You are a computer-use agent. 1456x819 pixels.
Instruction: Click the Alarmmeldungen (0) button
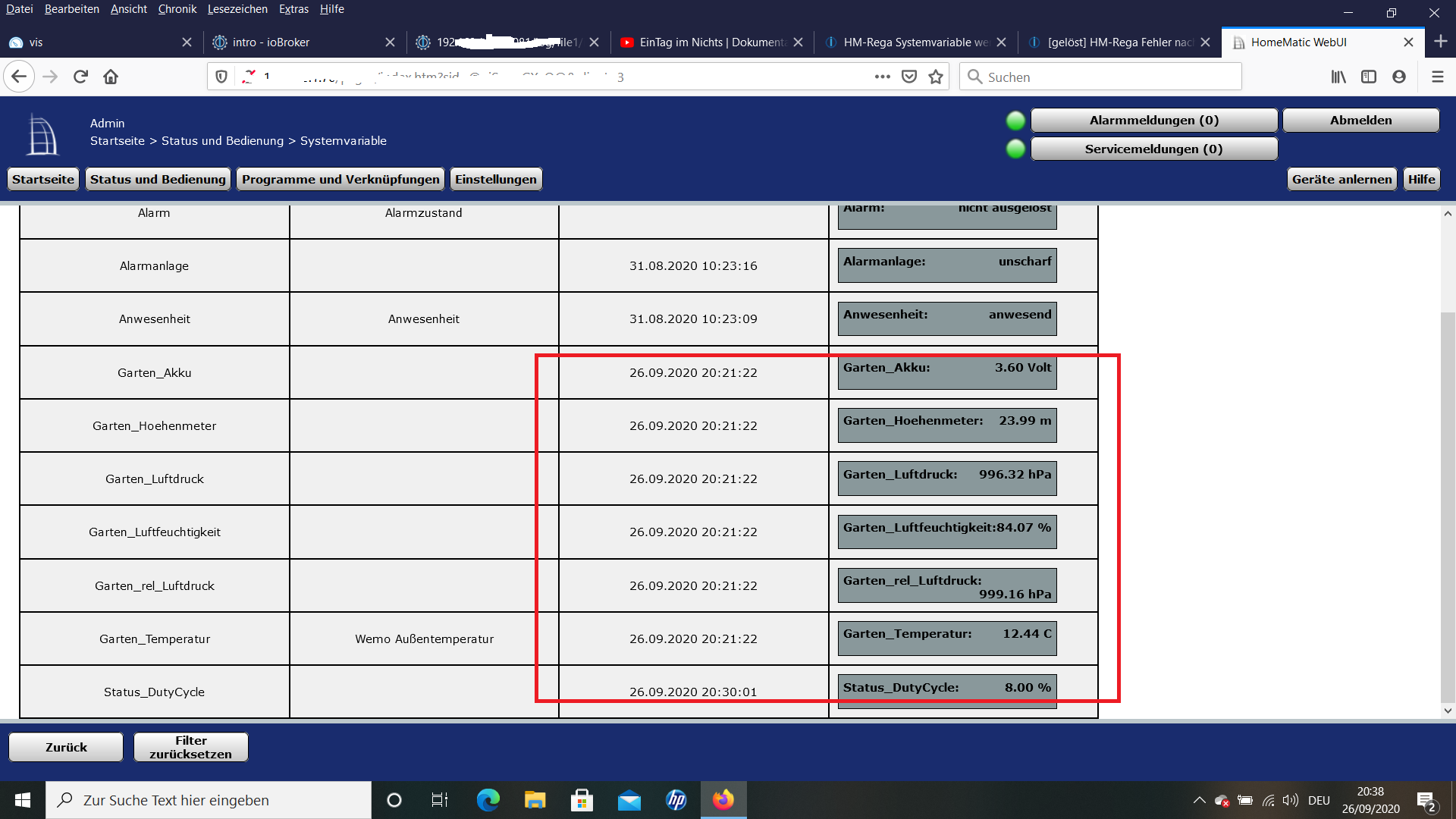point(1154,120)
